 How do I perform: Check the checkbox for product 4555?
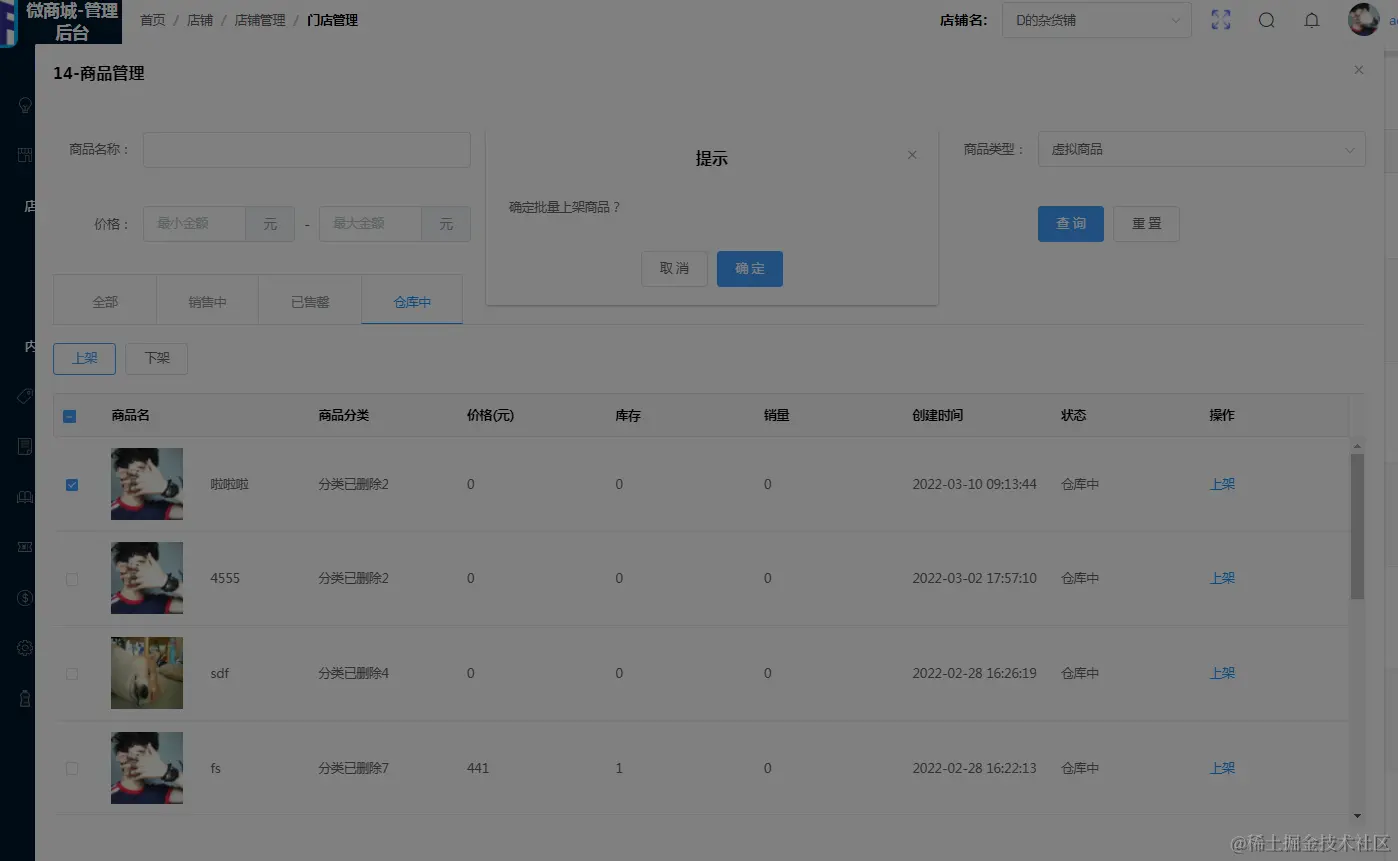point(72,579)
